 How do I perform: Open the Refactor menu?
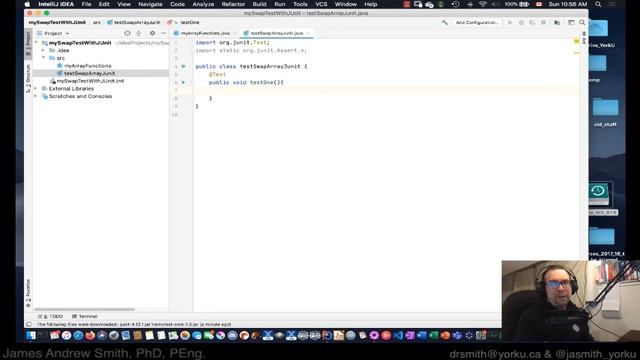(x=233, y=4)
